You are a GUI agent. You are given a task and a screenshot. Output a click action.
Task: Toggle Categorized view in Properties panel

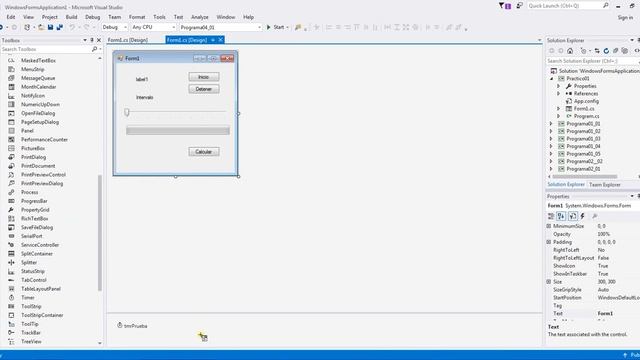551,216
